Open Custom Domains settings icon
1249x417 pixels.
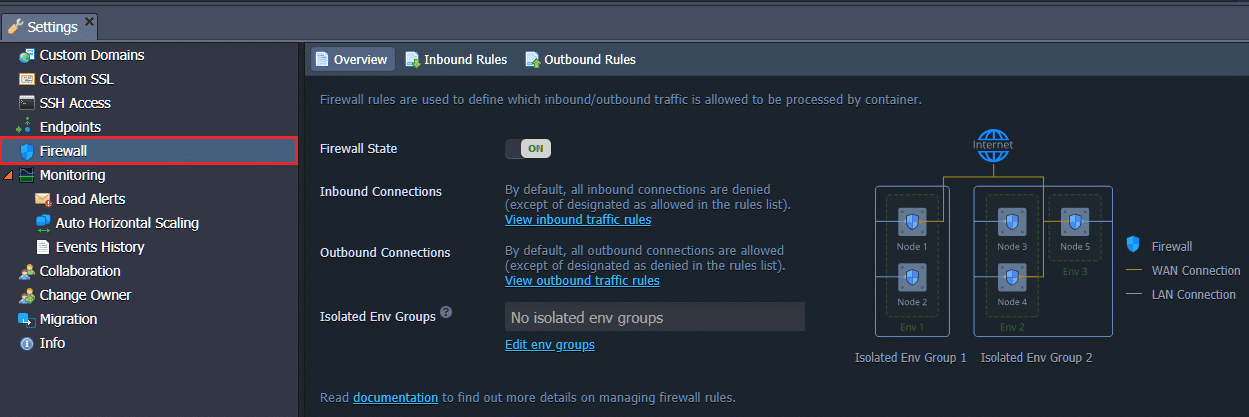27,55
